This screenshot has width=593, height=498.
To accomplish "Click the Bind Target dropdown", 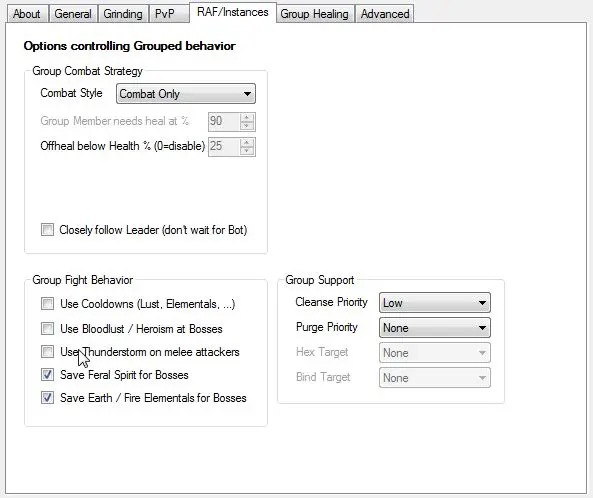I will pyautogui.click(x=435, y=378).
